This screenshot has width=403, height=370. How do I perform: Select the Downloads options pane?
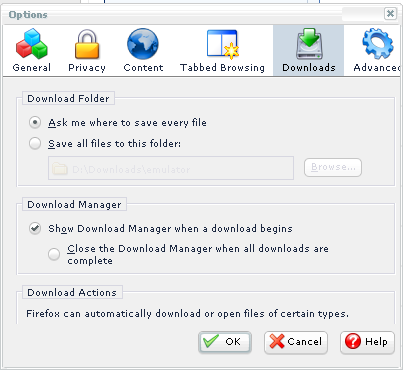click(309, 50)
